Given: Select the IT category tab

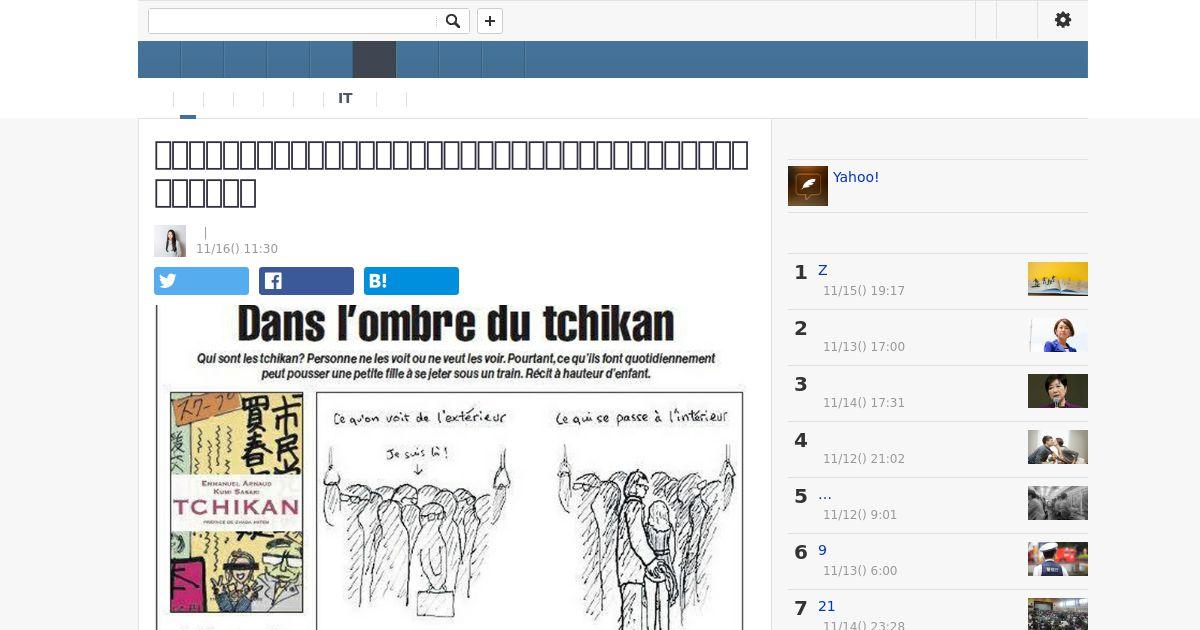Looking at the screenshot, I should click(345, 98).
